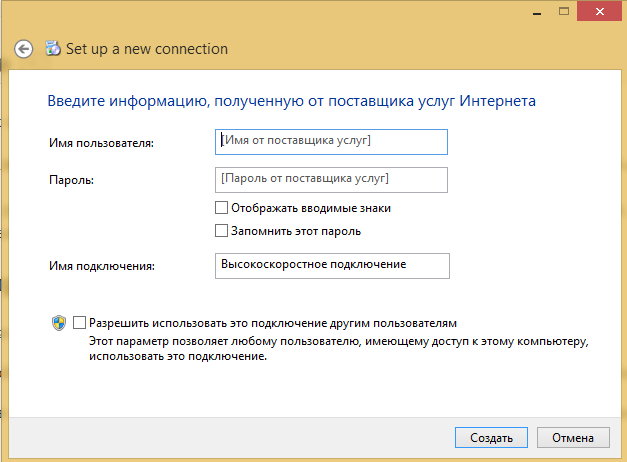Check "Разрешить использовать это подключение другим пользователям"
Viewport: 627px width, 462px height.
pos(80,324)
